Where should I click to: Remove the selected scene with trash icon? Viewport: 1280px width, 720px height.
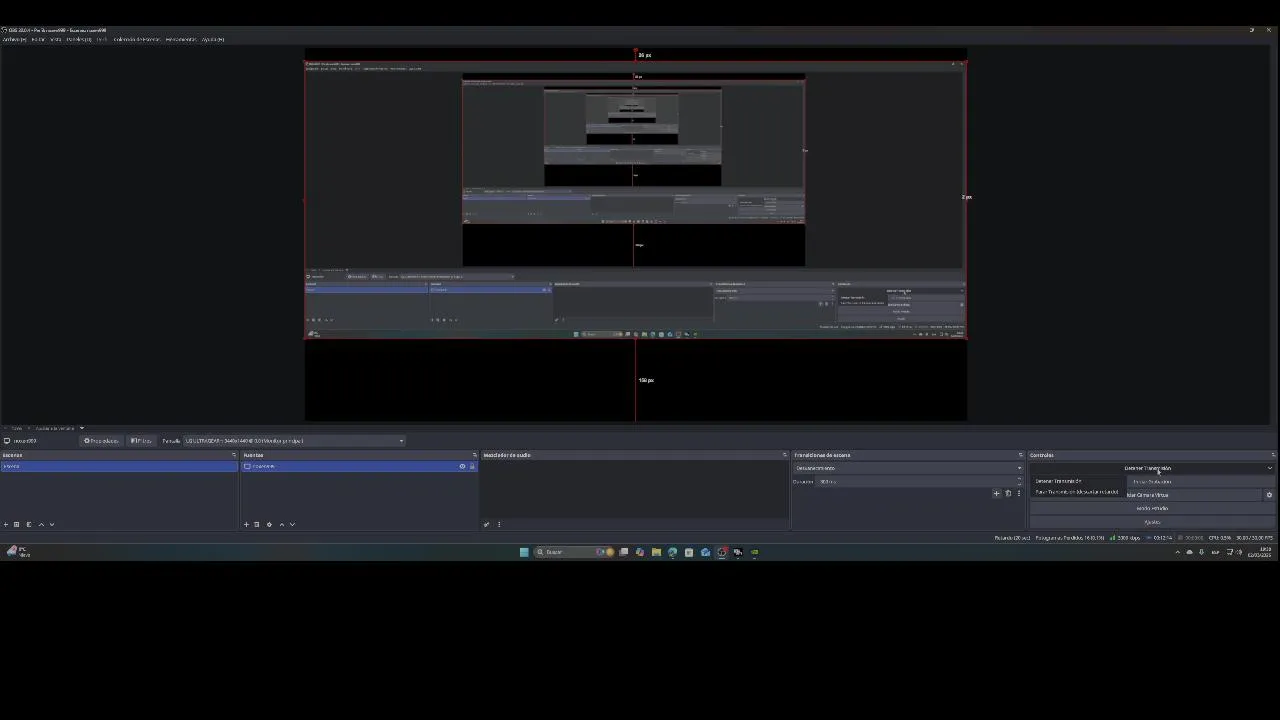coord(16,524)
